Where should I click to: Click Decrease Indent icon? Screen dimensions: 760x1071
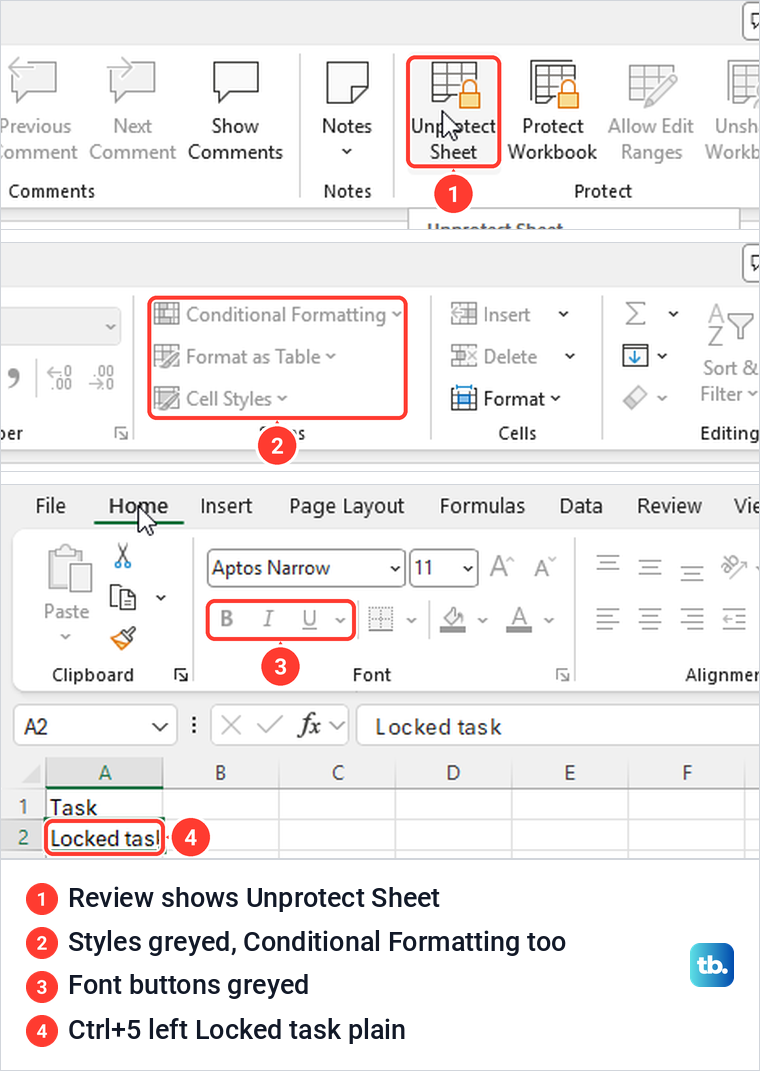pos(734,619)
